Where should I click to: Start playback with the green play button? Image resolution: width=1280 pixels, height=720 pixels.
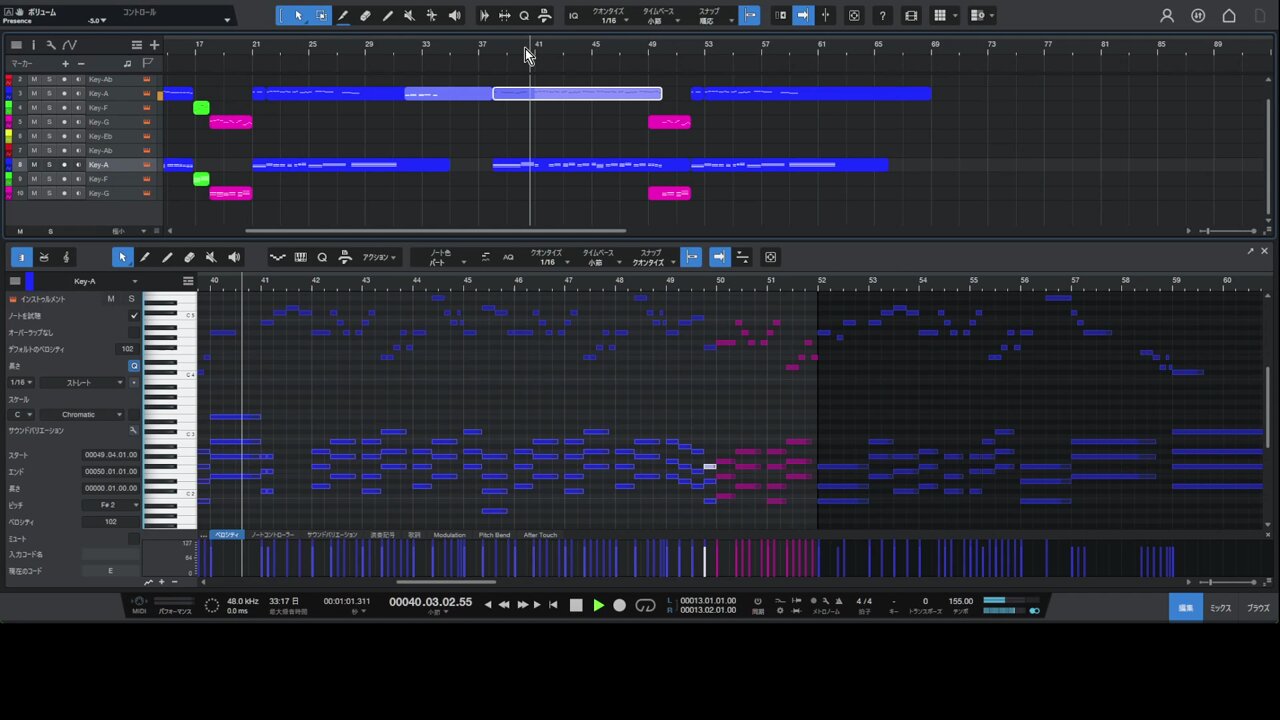598,605
